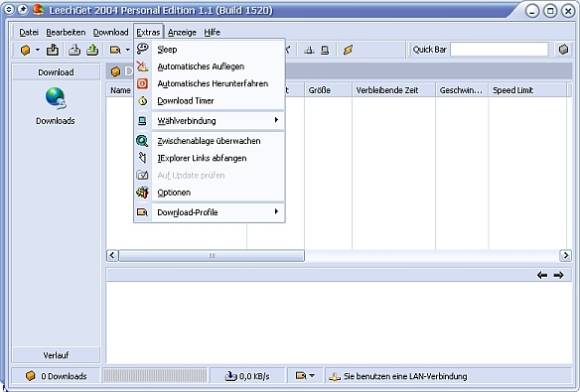The image size is (580, 392).
Task: Open the Download Timer entry
Action: point(209,101)
